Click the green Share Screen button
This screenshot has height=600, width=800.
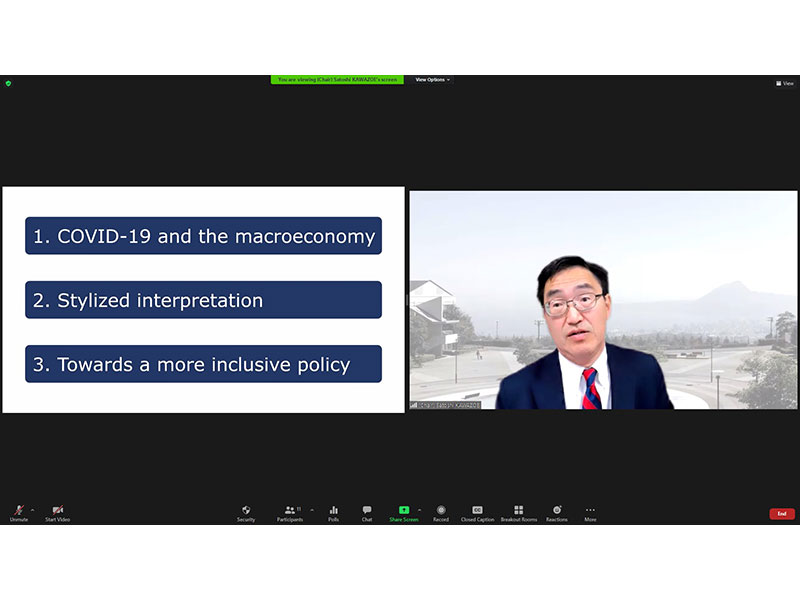pos(404,512)
